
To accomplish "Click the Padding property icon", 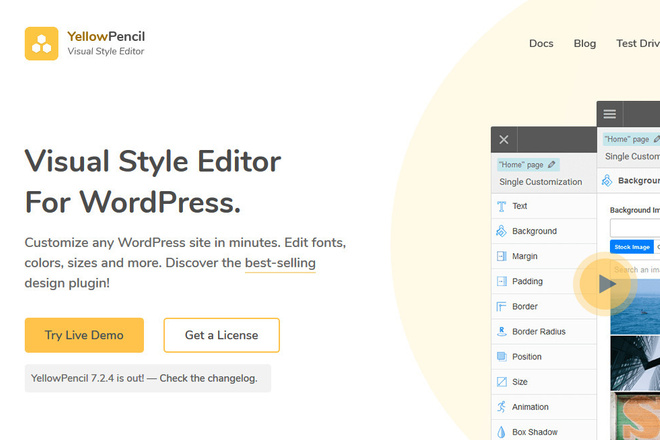I will pyautogui.click(x=502, y=281).
